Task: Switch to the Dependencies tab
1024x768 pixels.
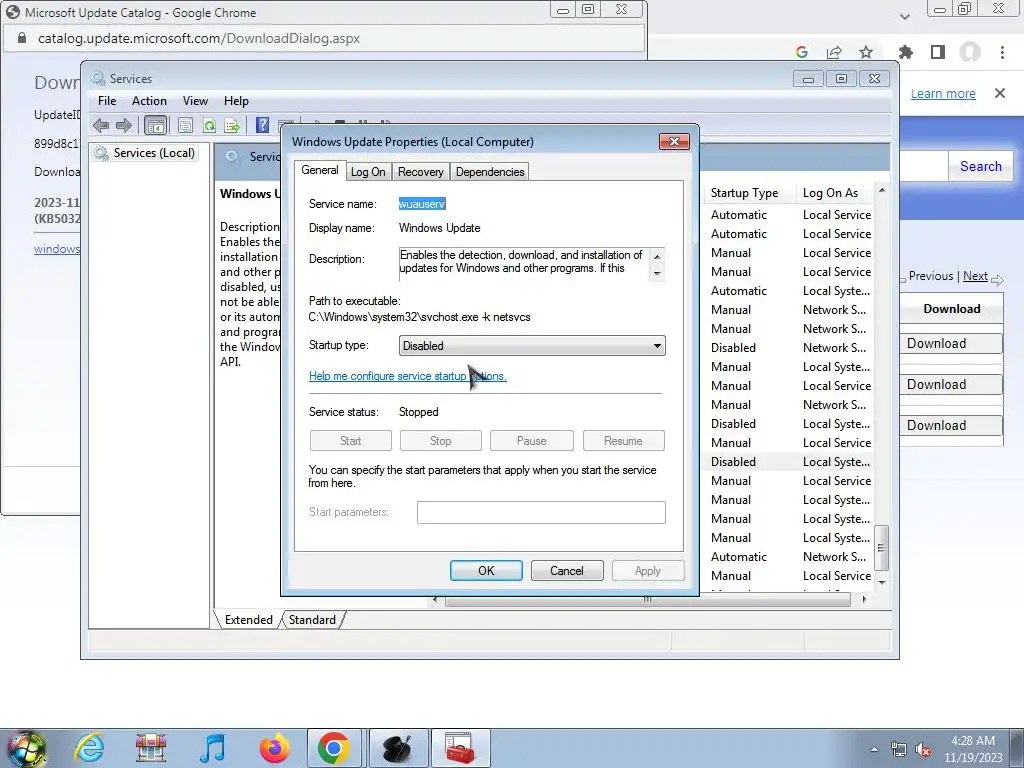Action: [x=490, y=172]
